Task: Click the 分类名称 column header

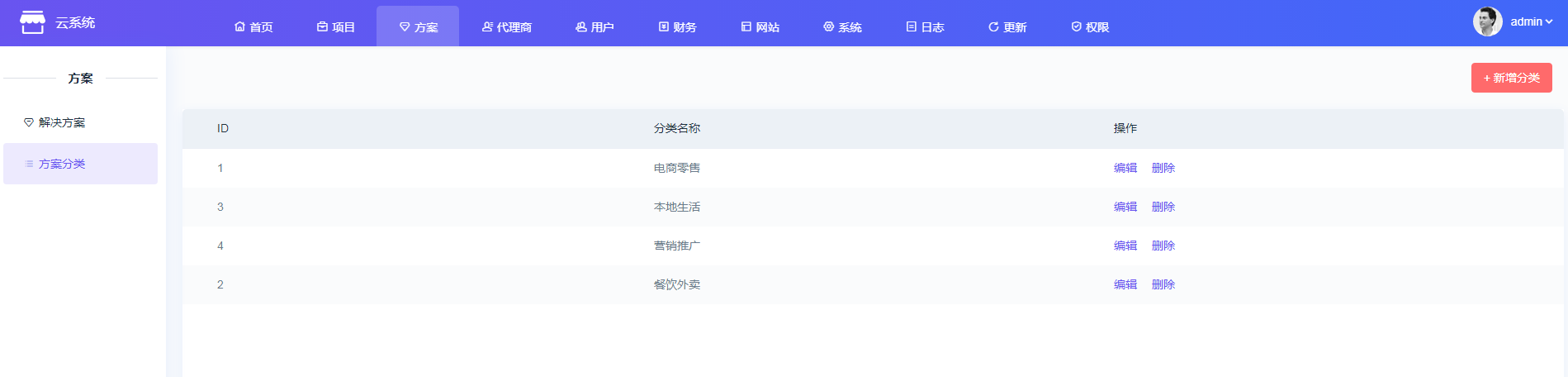Action: [x=677, y=128]
